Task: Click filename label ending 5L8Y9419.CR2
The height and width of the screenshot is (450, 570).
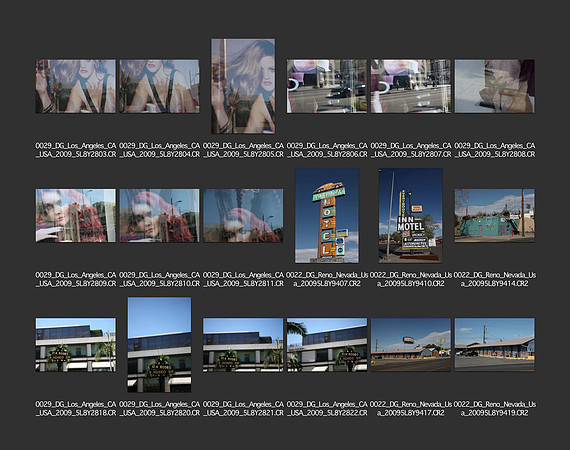Action: [494, 409]
